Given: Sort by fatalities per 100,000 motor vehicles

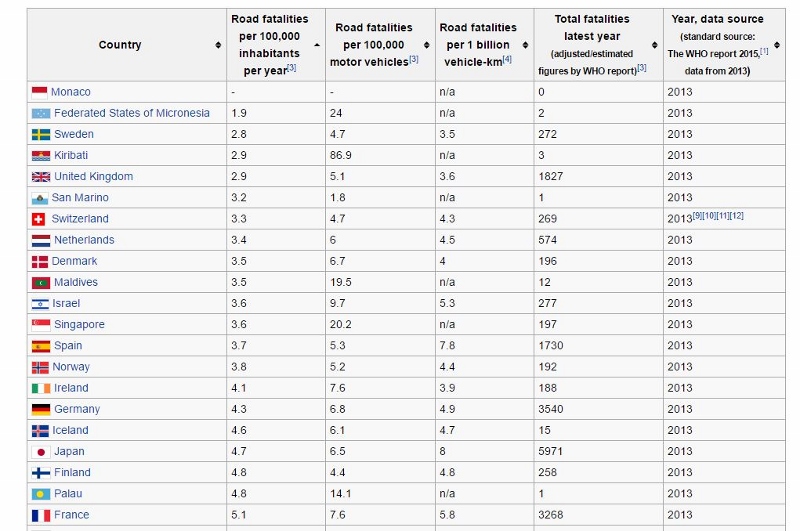Looking at the screenshot, I should [427, 45].
